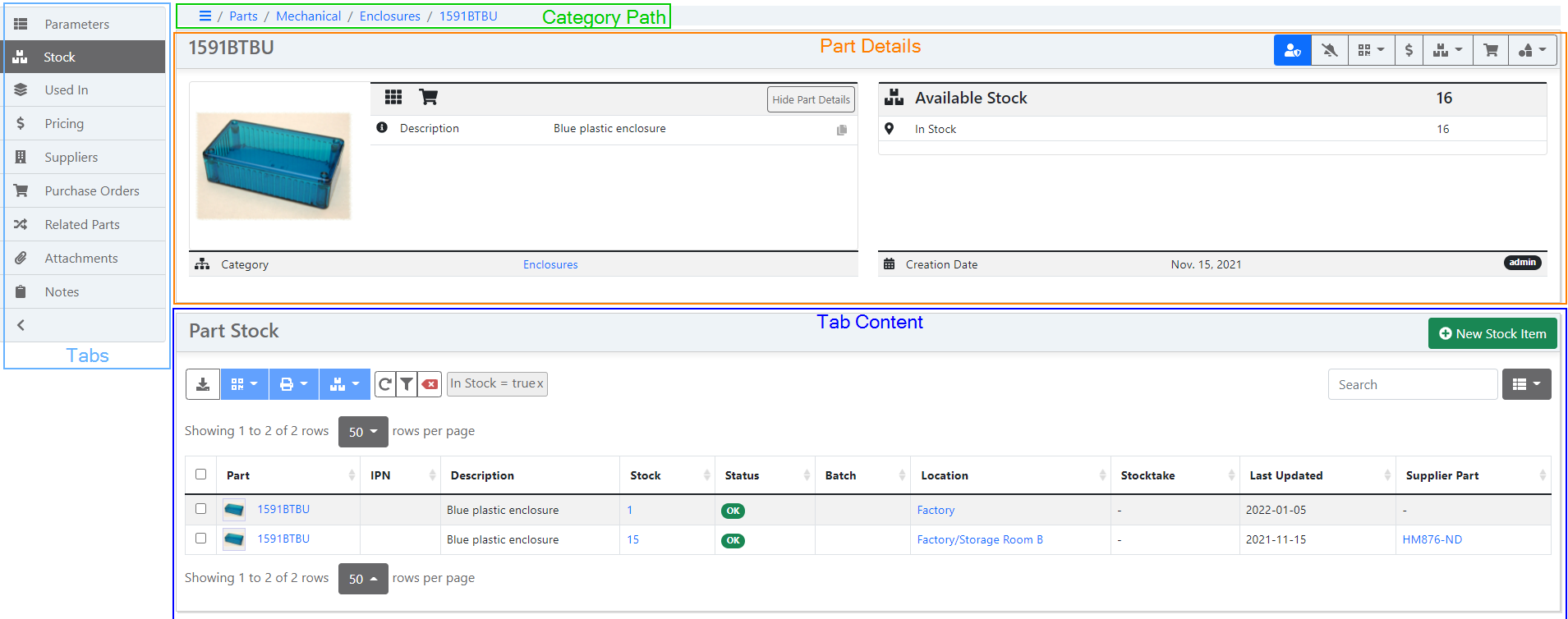
Task: Click the download table data icon
Action: [x=202, y=384]
